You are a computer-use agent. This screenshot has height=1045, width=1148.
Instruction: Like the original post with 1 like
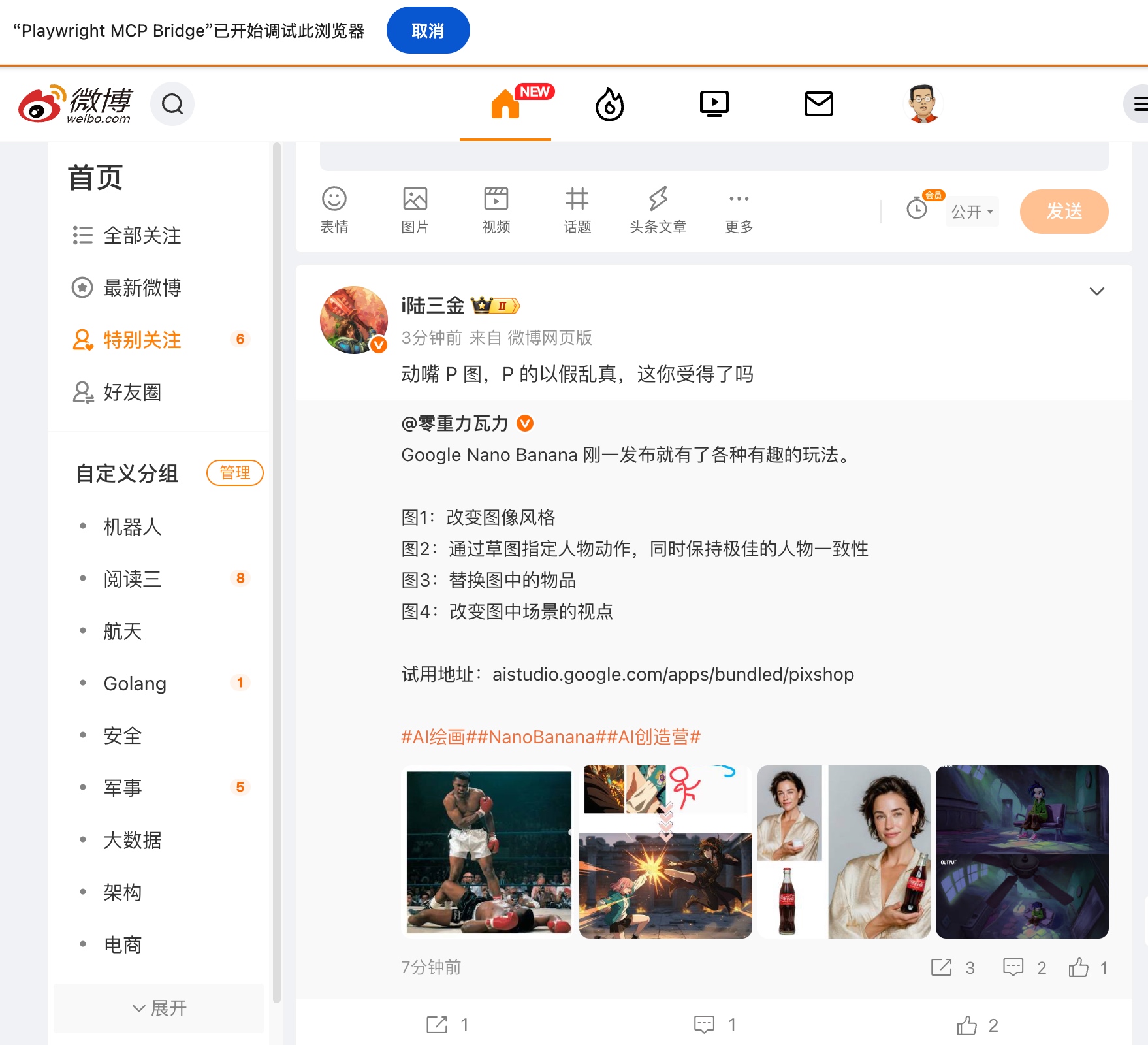(1088, 967)
